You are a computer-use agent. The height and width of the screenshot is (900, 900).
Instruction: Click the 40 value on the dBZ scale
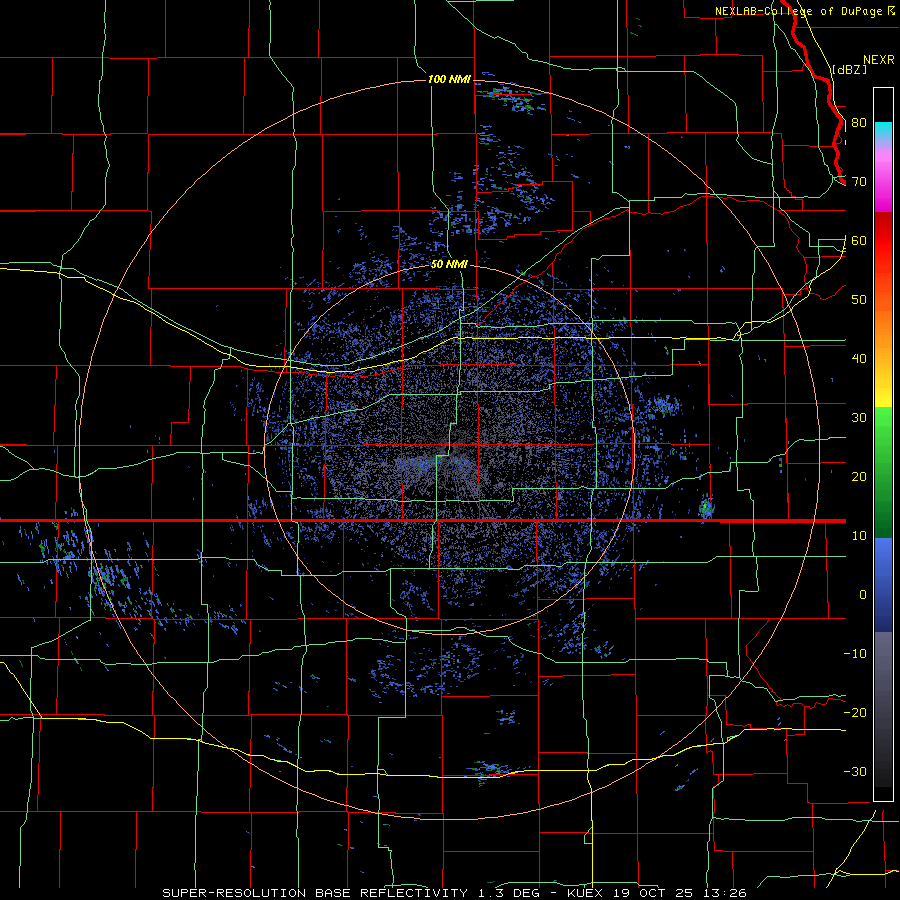tap(859, 359)
